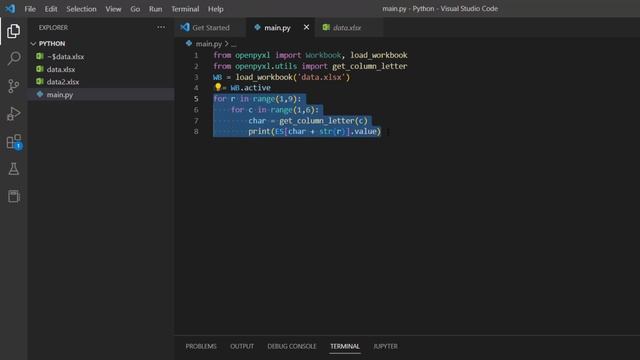Click line number 1 in the gutter
The height and width of the screenshot is (360, 640).
(196, 55)
